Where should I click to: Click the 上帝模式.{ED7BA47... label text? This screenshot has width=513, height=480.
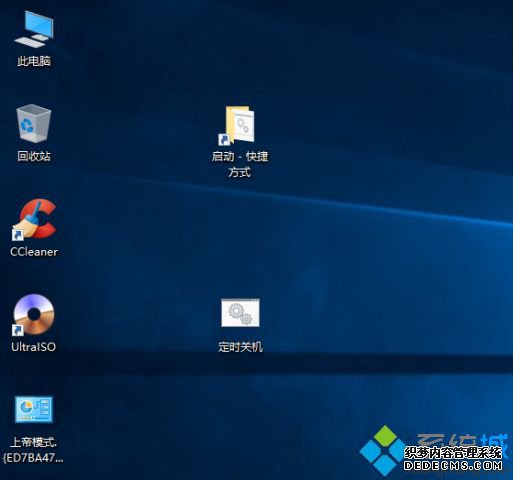(33, 450)
